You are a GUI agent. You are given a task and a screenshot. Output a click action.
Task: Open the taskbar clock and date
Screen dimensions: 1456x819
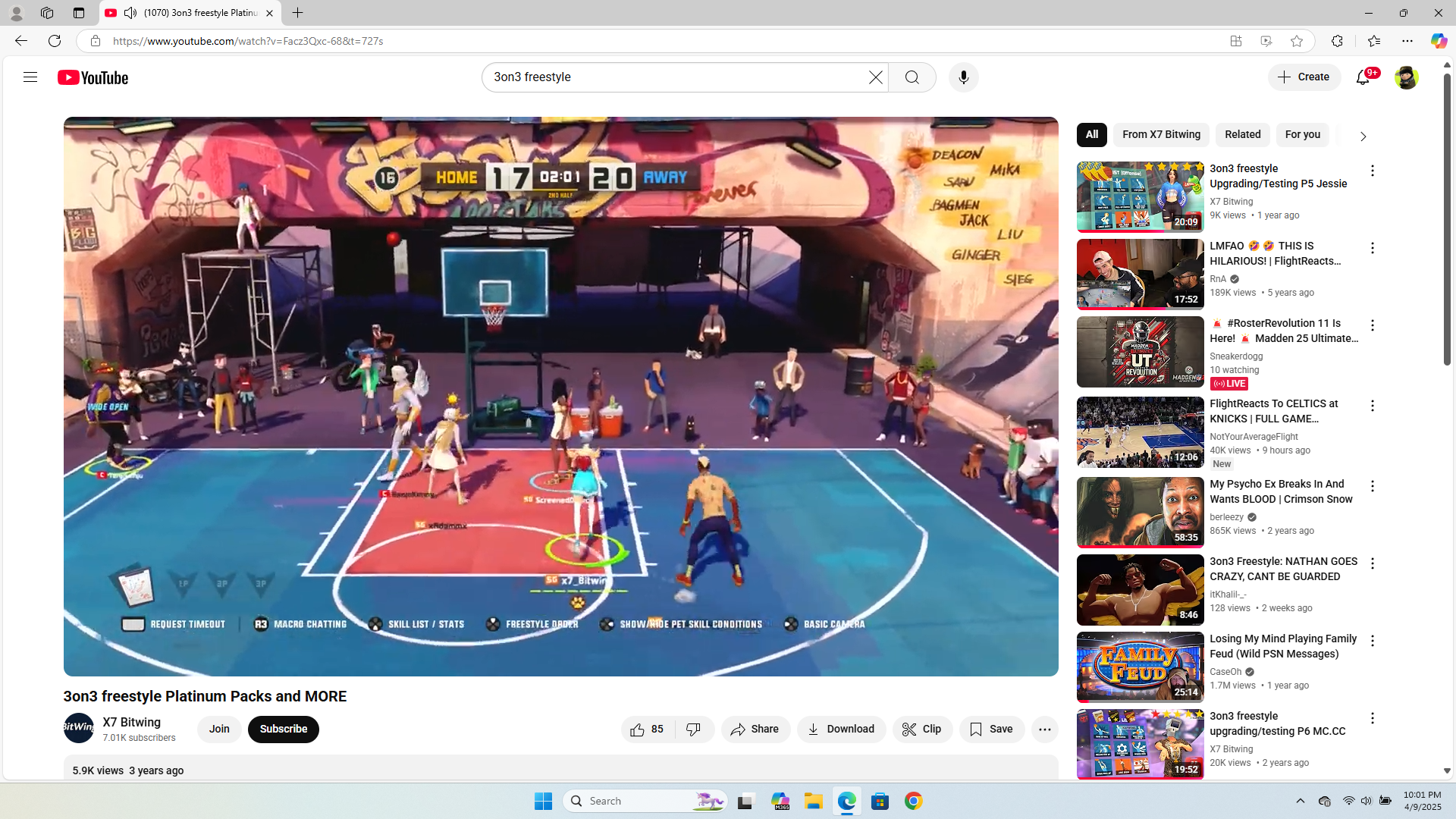(1422, 801)
